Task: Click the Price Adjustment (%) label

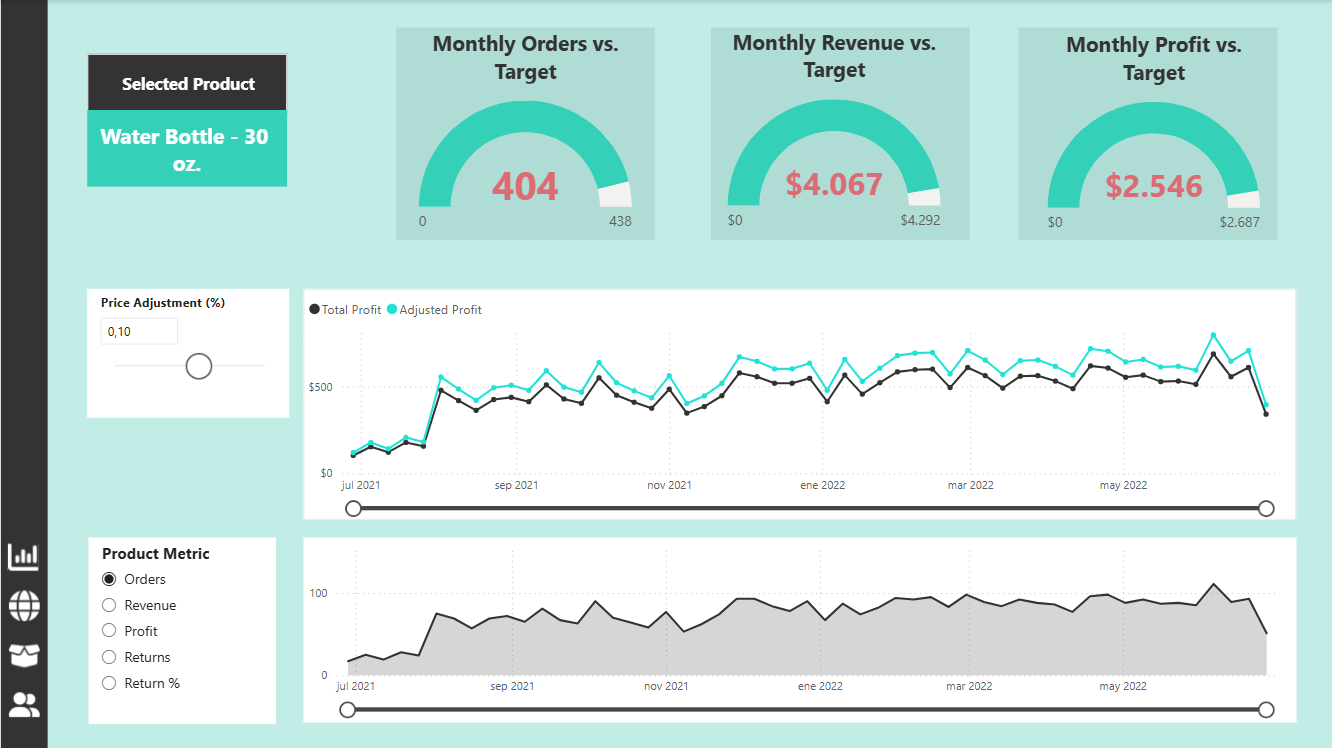Action: pyautogui.click(x=163, y=302)
